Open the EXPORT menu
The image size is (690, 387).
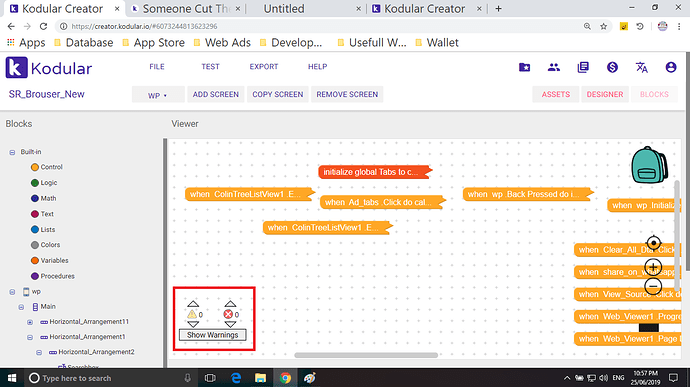pos(264,66)
